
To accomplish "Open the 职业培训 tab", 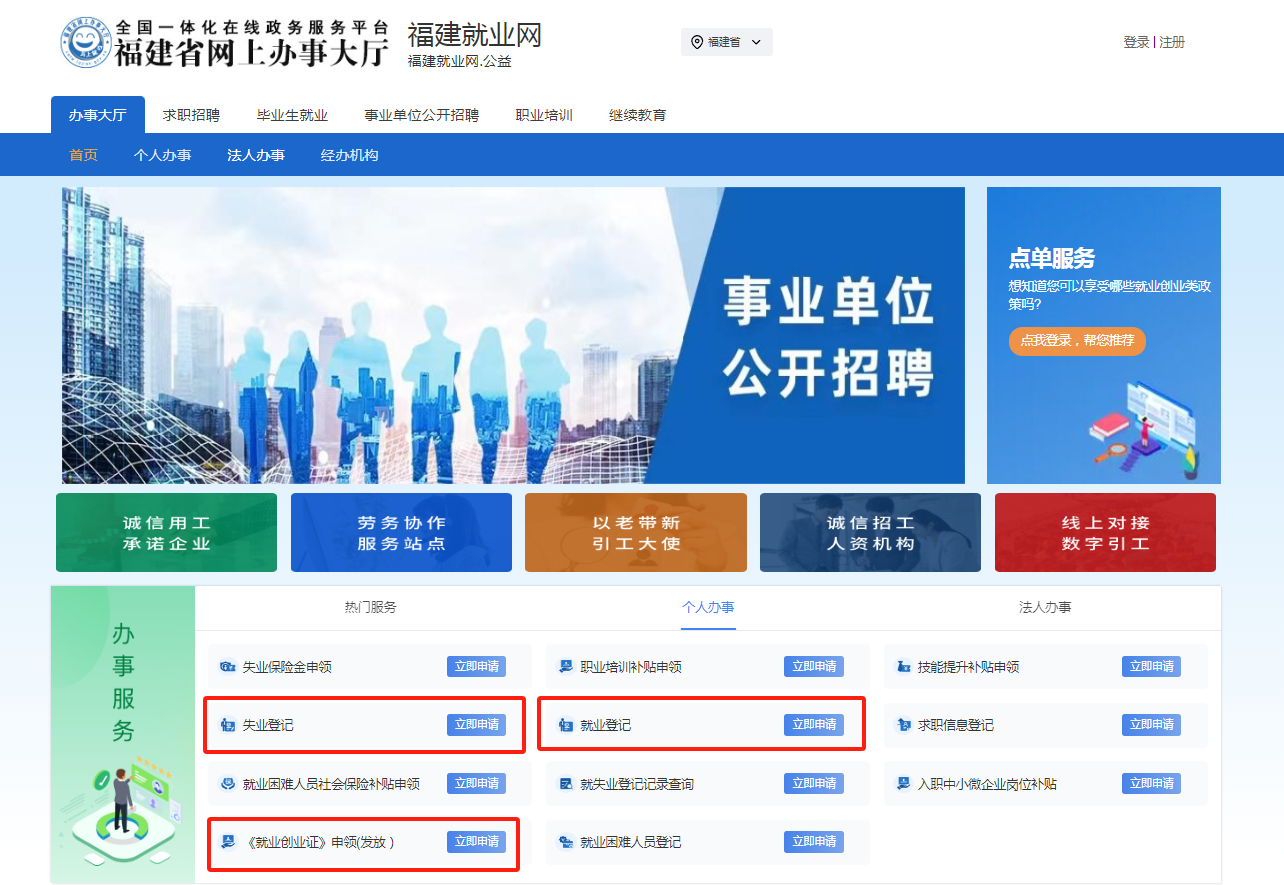I will (x=544, y=115).
